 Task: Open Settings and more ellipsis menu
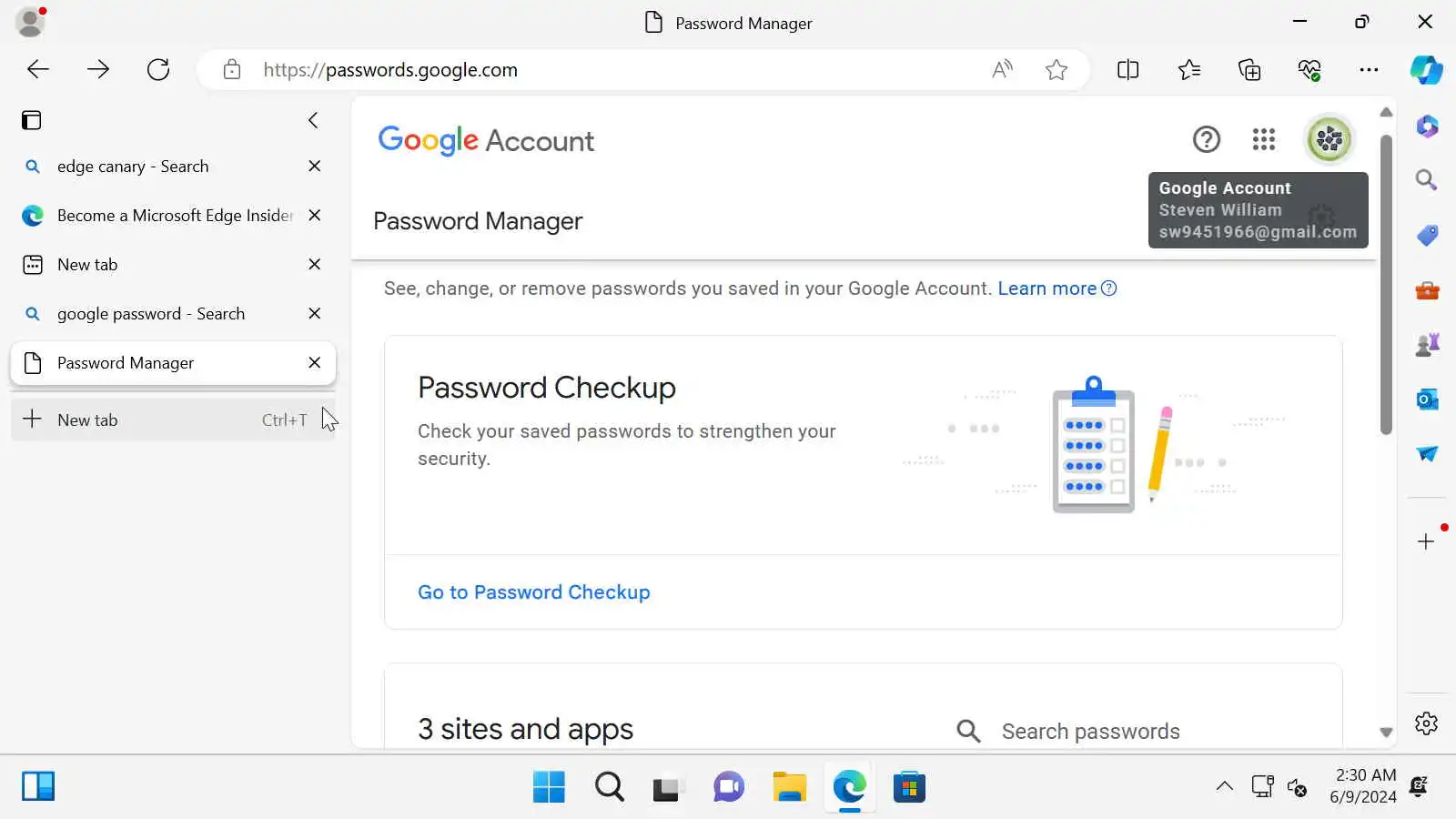tap(1369, 69)
